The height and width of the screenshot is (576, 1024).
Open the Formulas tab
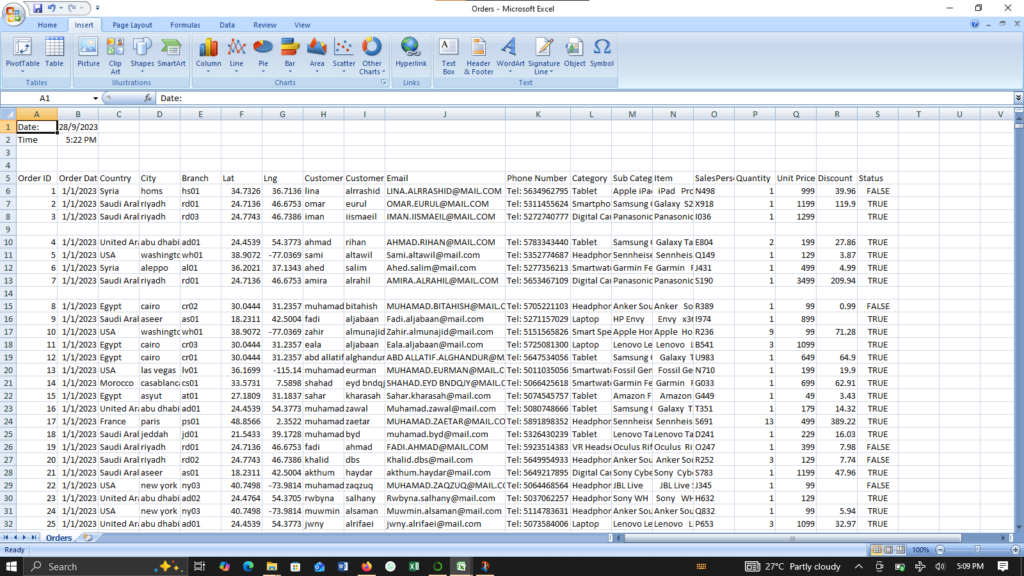185,25
